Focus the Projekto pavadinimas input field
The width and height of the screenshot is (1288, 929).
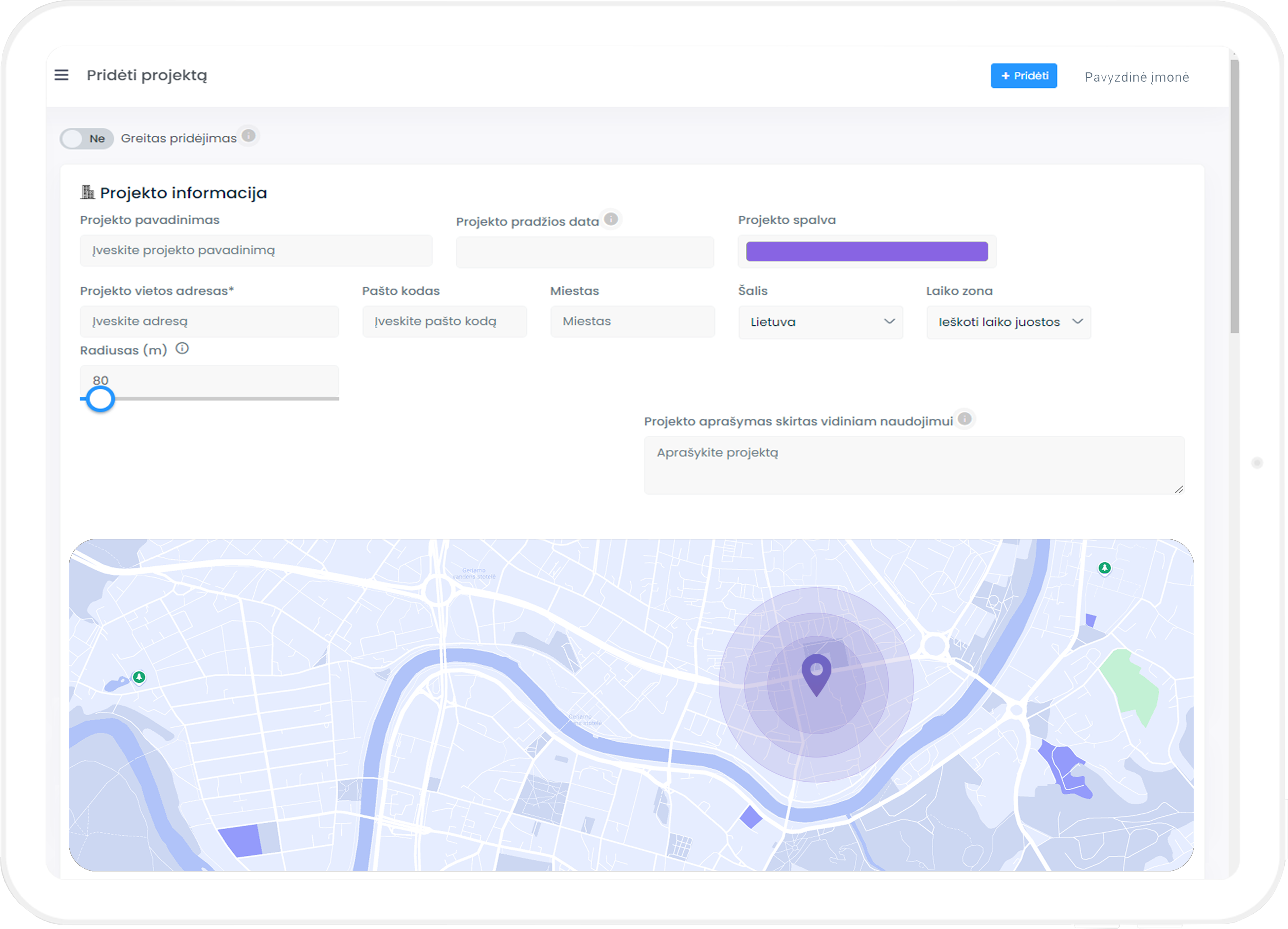256,250
